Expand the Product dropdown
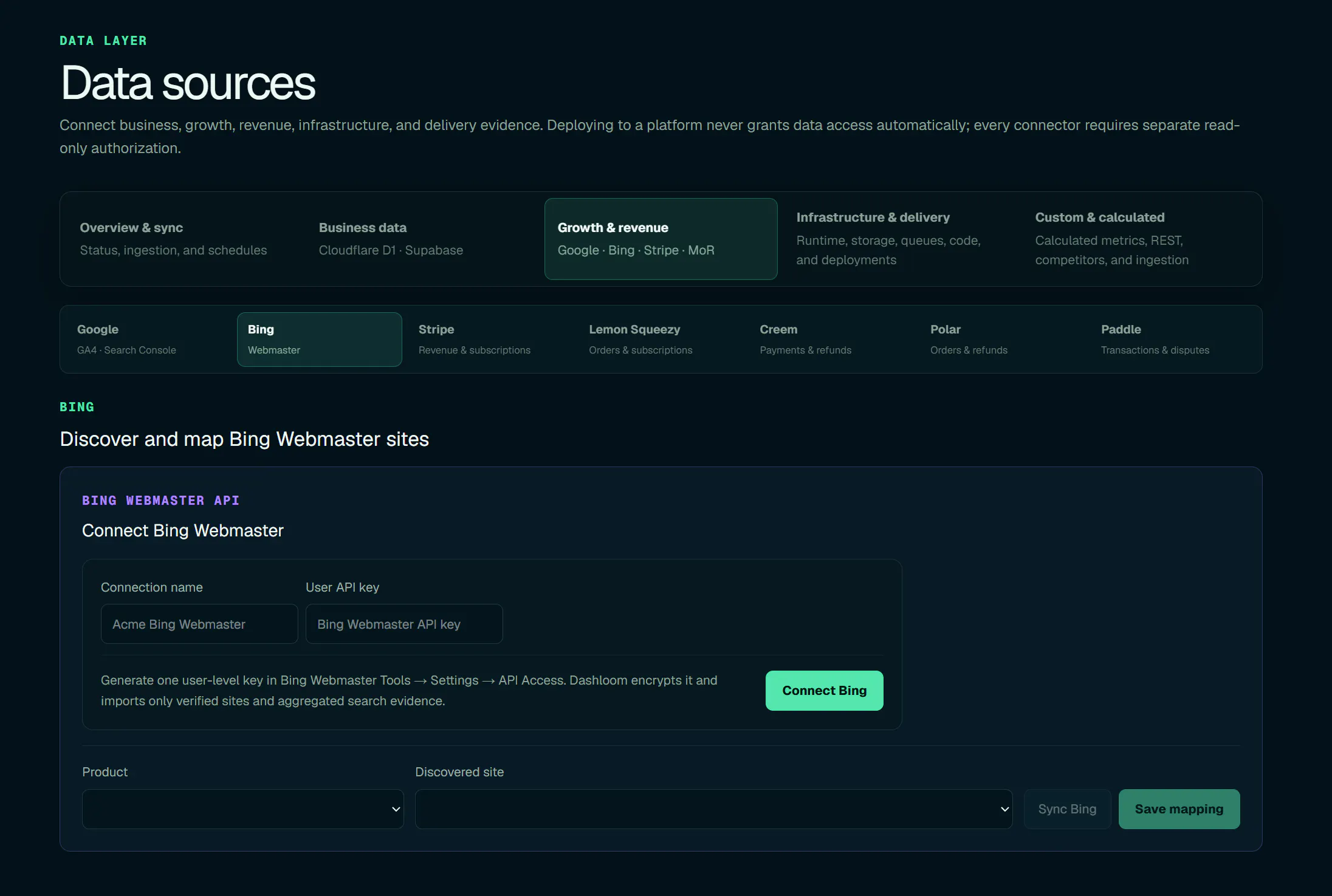 click(243, 809)
